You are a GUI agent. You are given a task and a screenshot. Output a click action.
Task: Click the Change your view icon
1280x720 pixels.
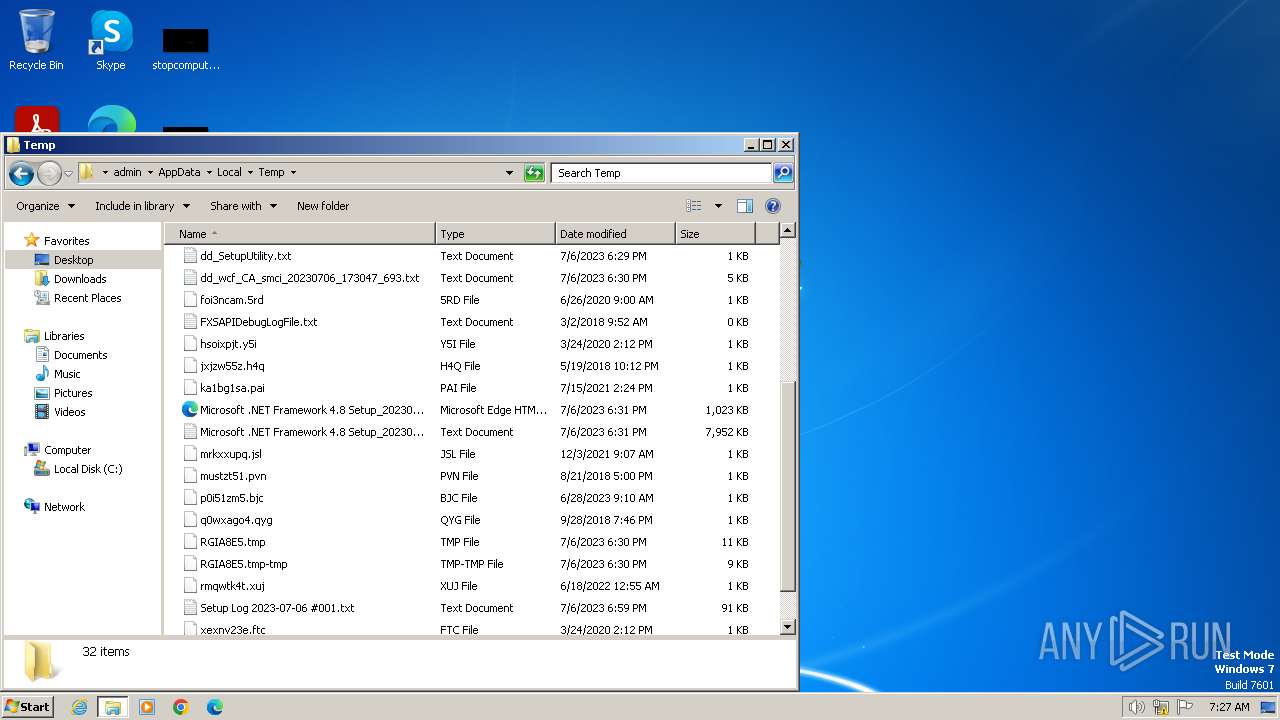tap(694, 206)
